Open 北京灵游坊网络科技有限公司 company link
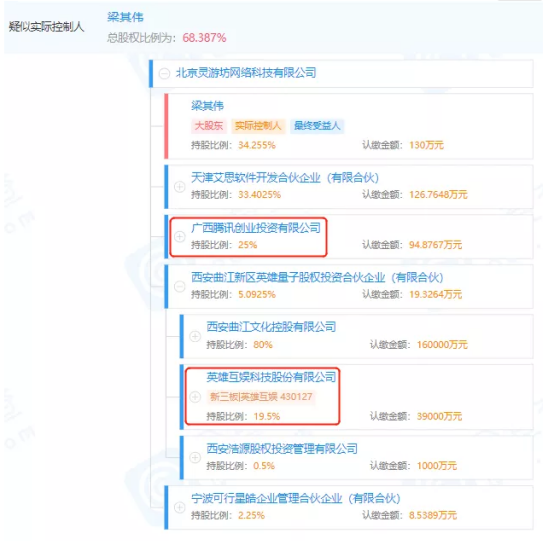This screenshot has width=554, height=546. pyautogui.click(x=246, y=73)
